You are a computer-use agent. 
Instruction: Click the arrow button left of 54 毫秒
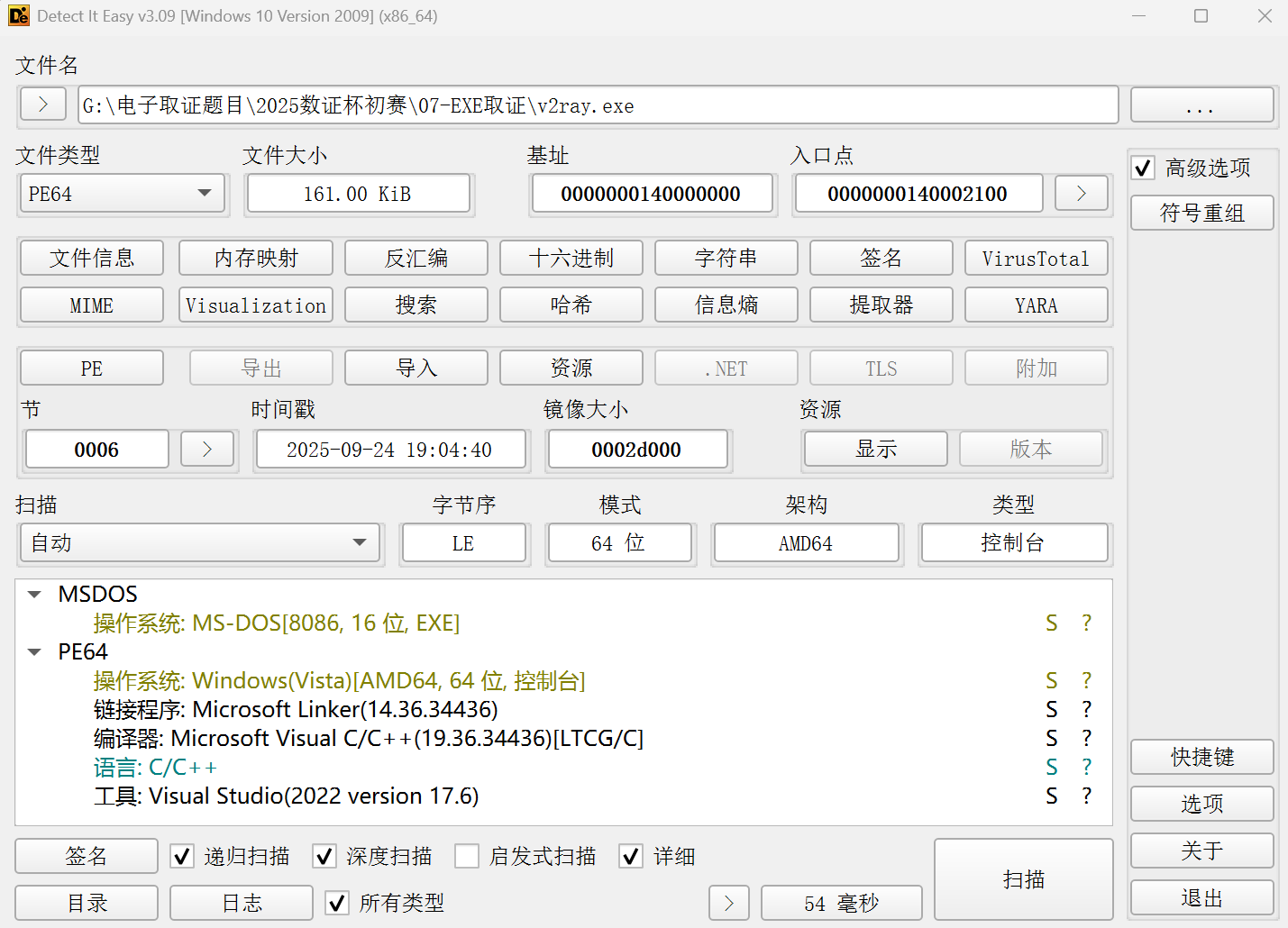pyautogui.click(x=728, y=903)
